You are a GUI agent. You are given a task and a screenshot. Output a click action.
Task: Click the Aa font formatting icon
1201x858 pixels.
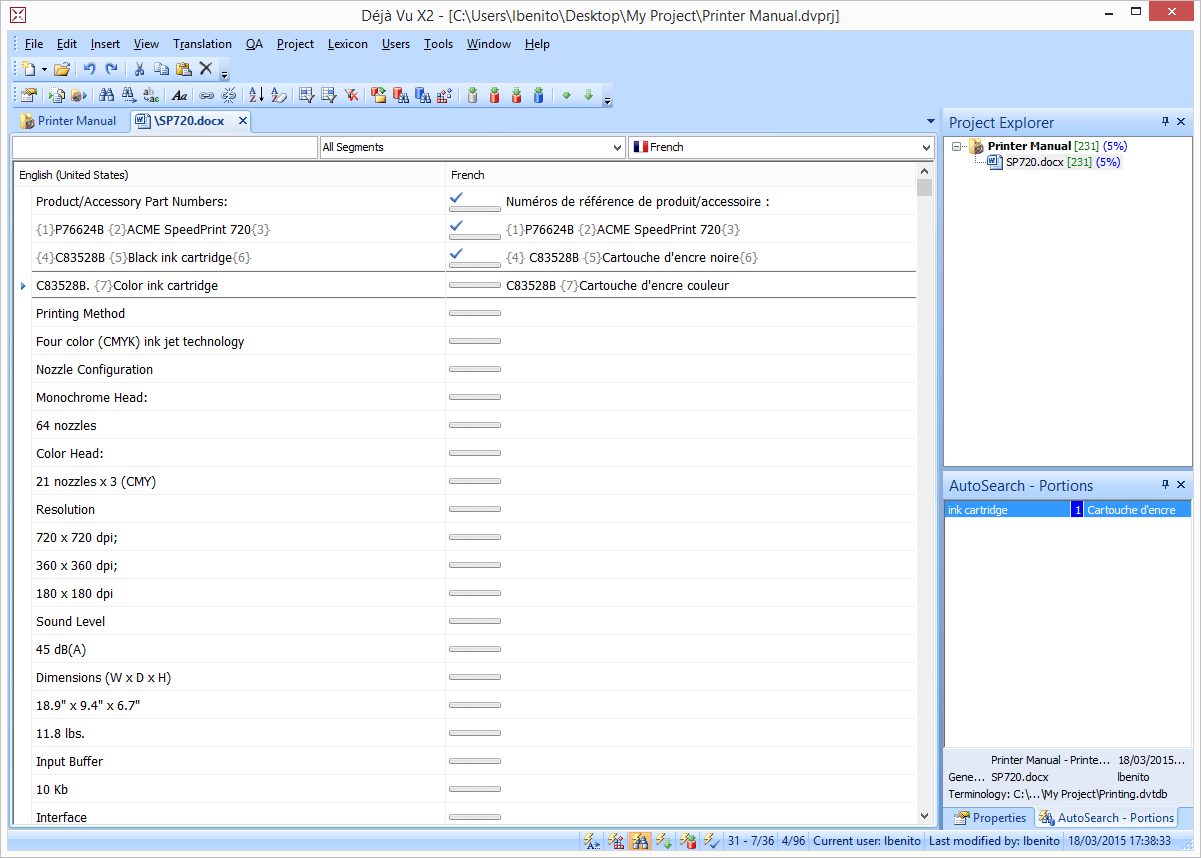pyautogui.click(x=179, y=96)
